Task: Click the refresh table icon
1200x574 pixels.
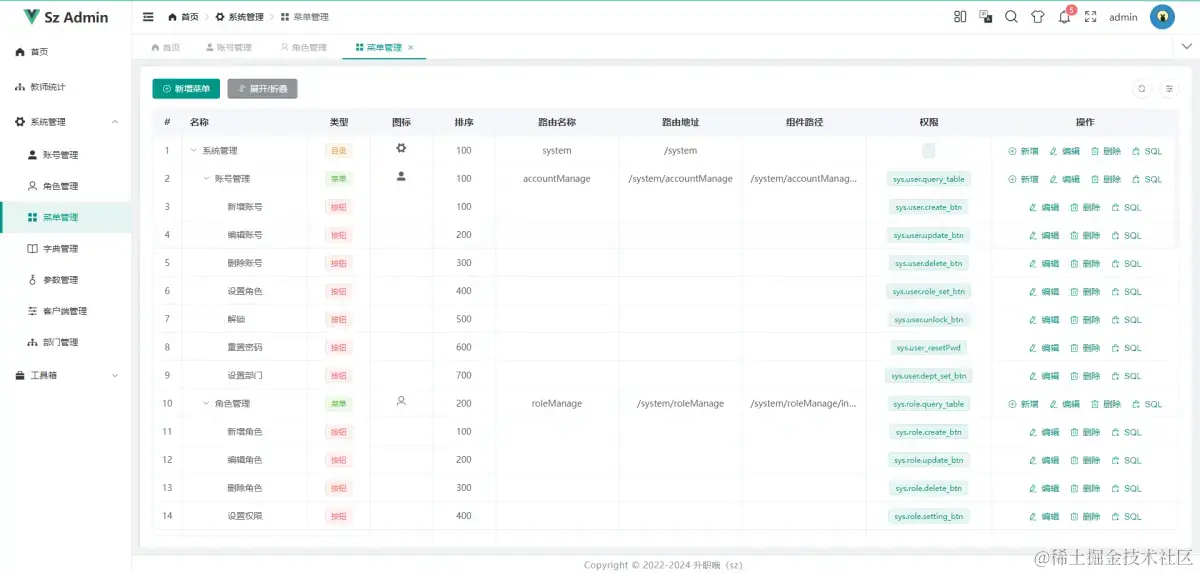Action: click(x=1142, y=89)
